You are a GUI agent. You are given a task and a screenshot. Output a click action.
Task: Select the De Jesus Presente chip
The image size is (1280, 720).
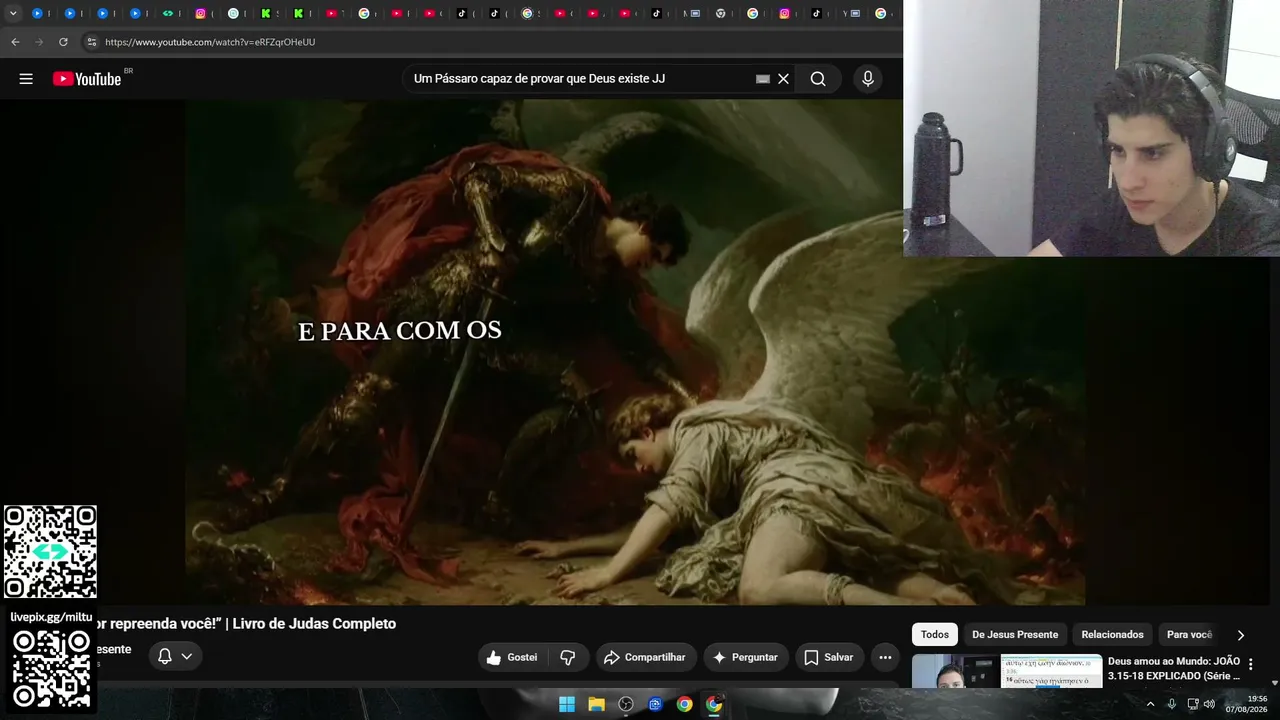tap(1015, 635)
